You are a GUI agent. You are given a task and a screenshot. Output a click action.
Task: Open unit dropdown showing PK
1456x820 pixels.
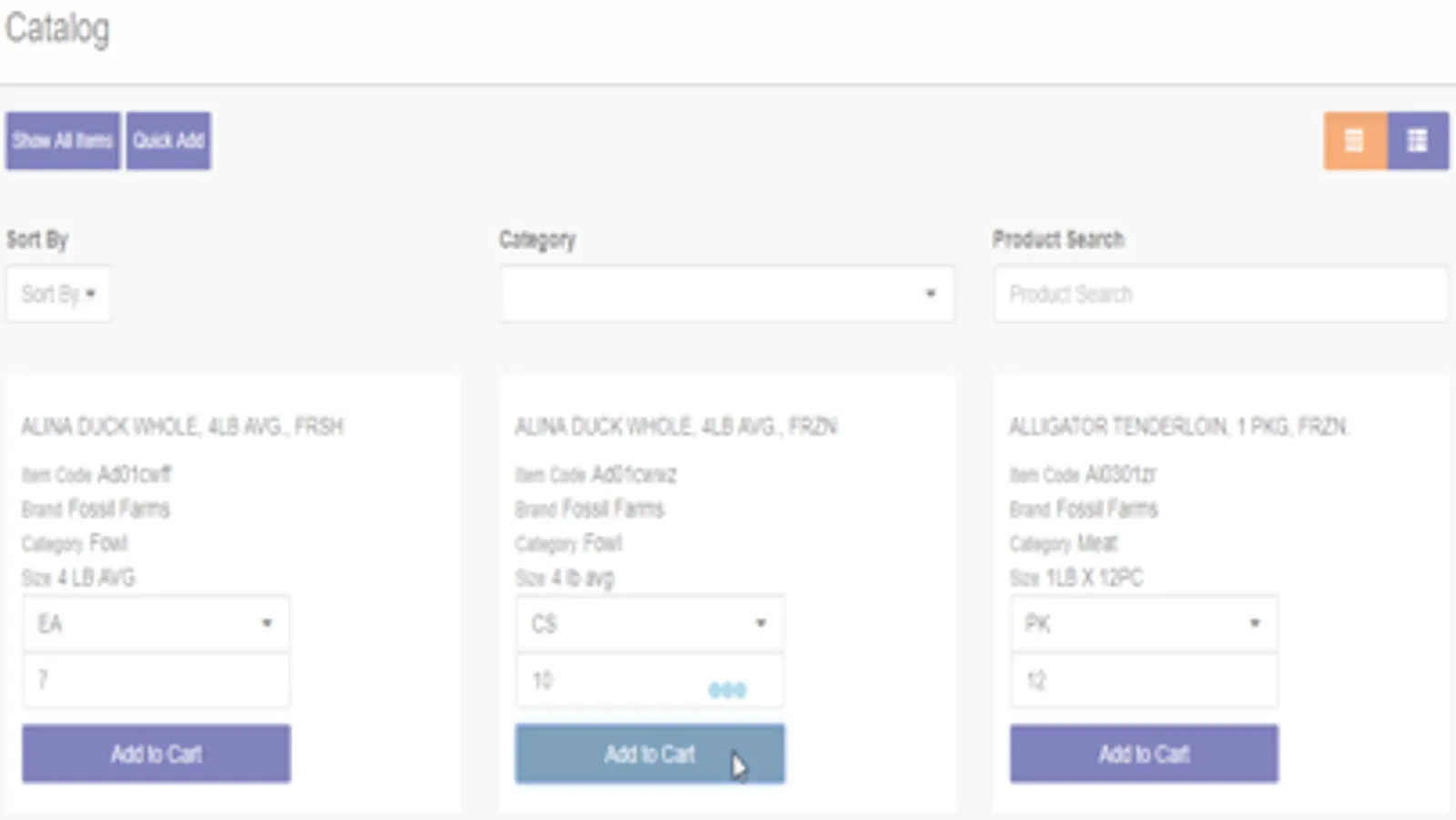[x=1144, y=624]
